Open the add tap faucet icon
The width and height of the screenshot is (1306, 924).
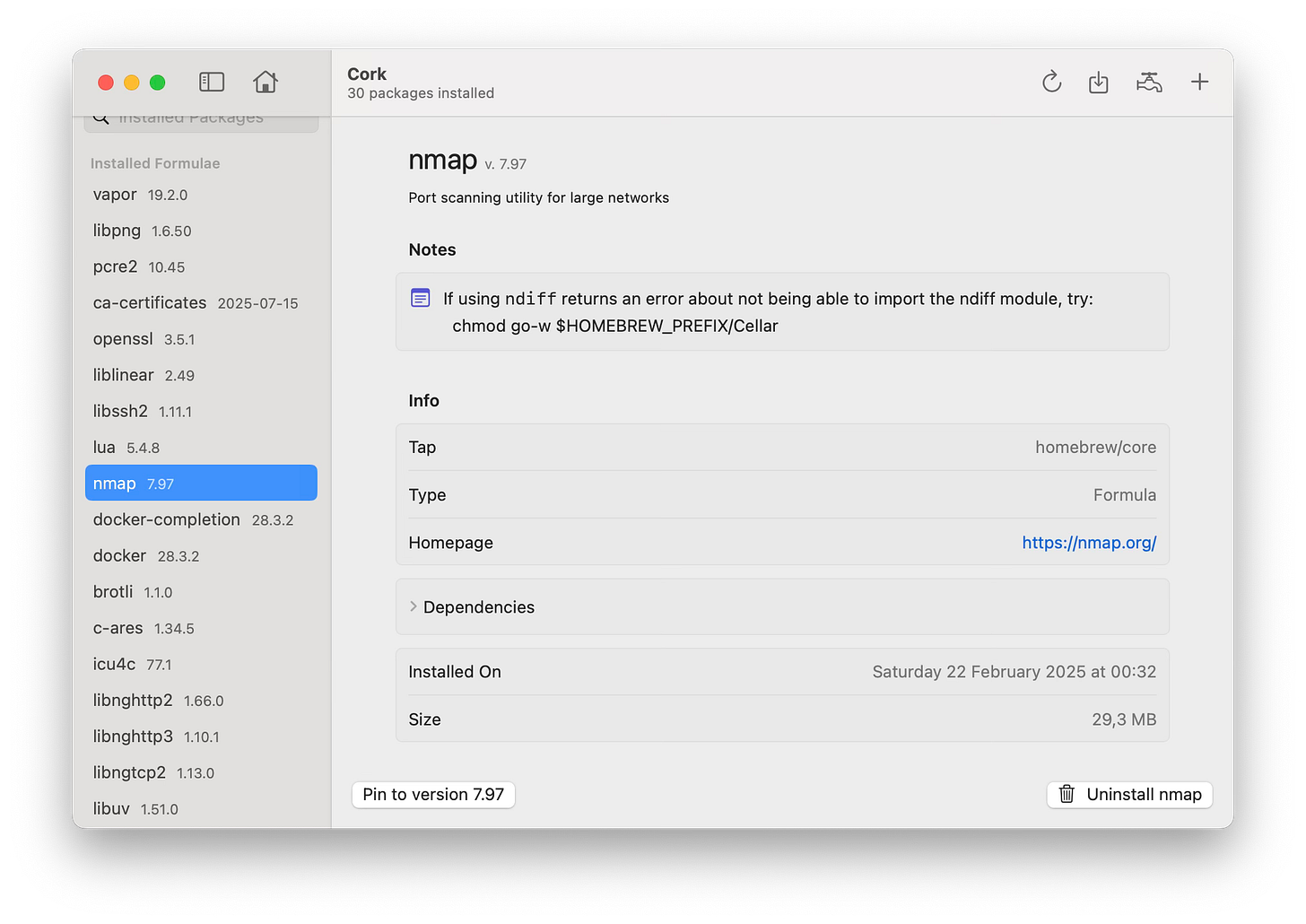(x=1149, y=83)
